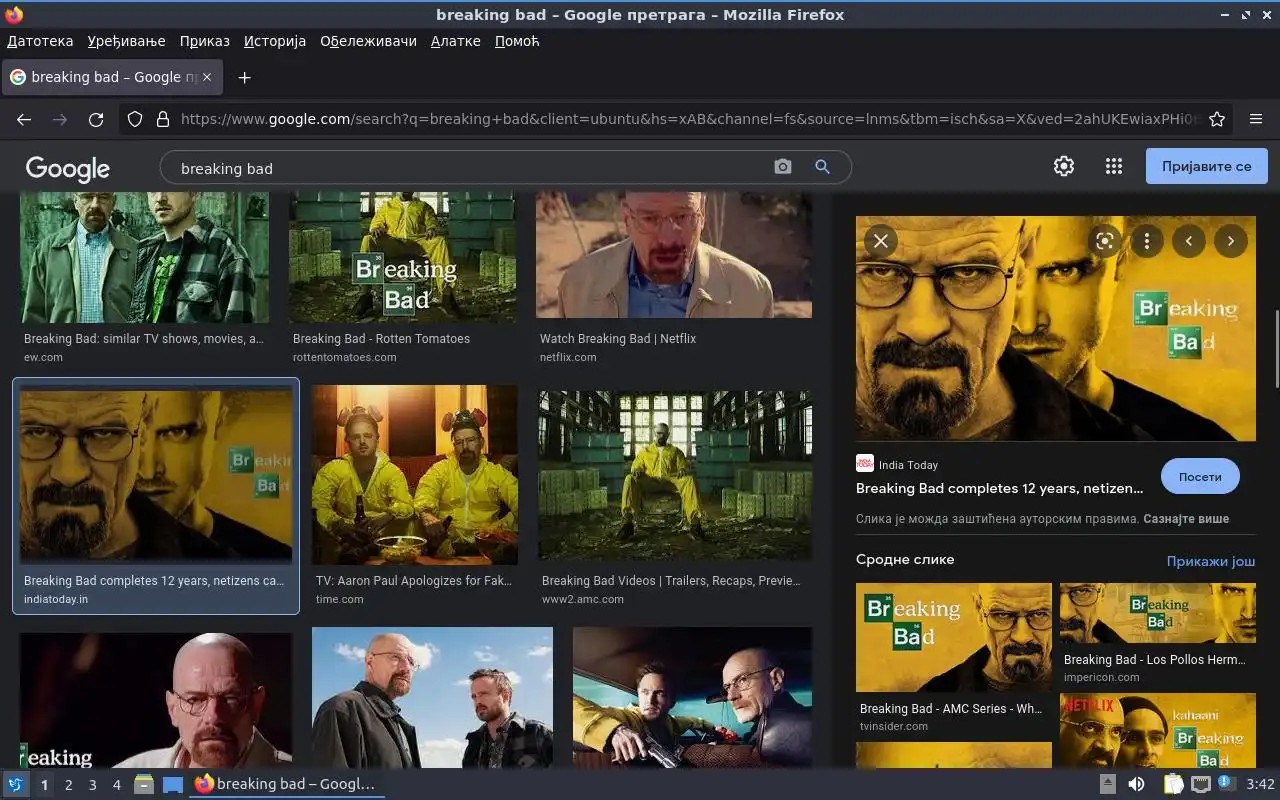Open the Сазнајте више link
The height and width of the screenshot is (800, 1280).
point(1186,519)
